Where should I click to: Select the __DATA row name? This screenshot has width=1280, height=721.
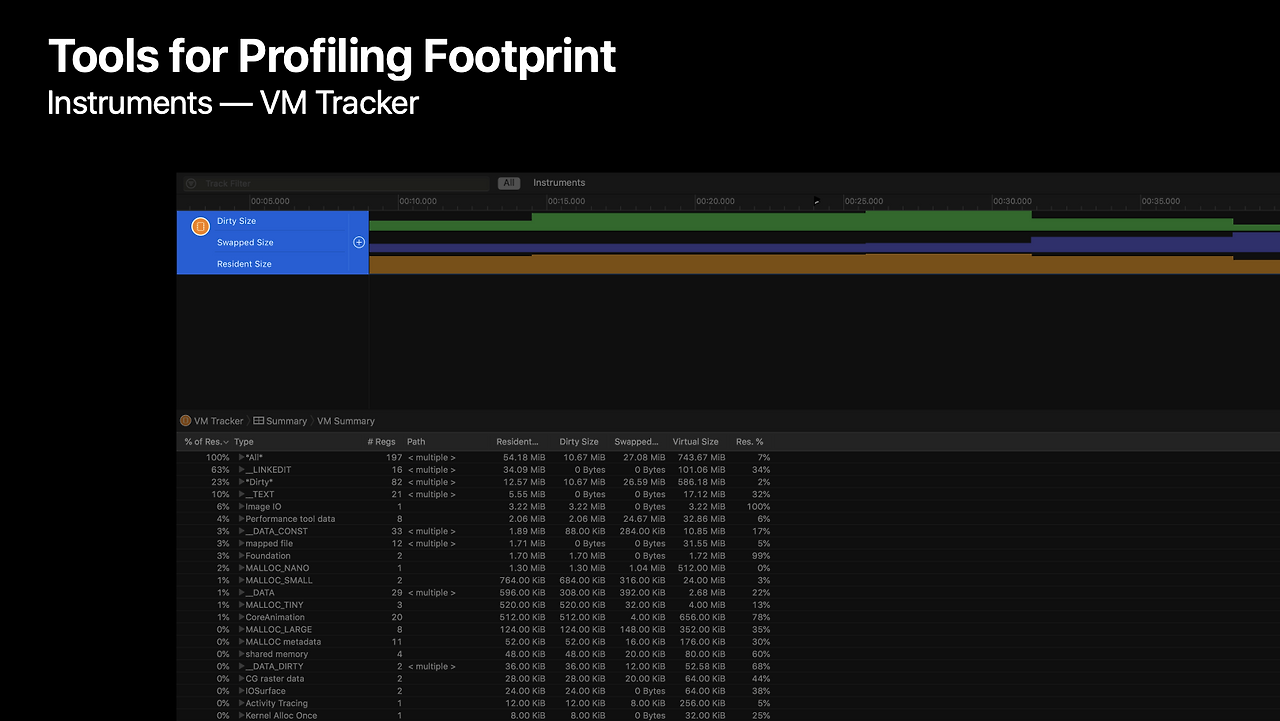pyautogui.click(x=260, y=593)
